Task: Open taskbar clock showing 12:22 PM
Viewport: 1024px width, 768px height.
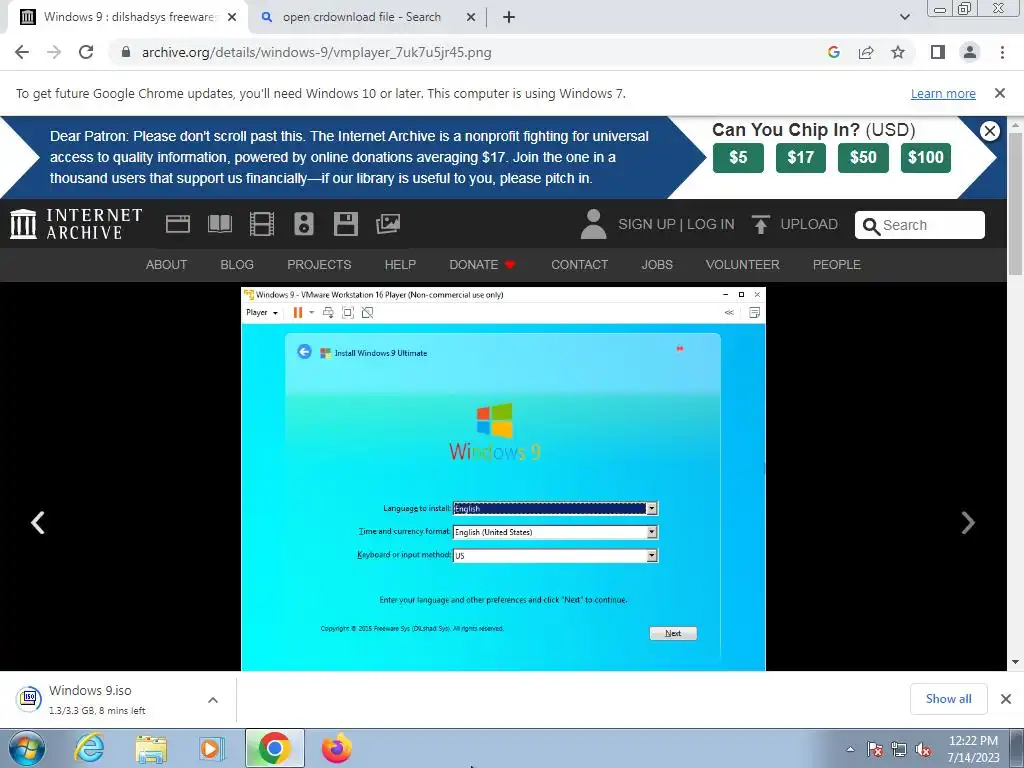Action: [x=973, y=749]
